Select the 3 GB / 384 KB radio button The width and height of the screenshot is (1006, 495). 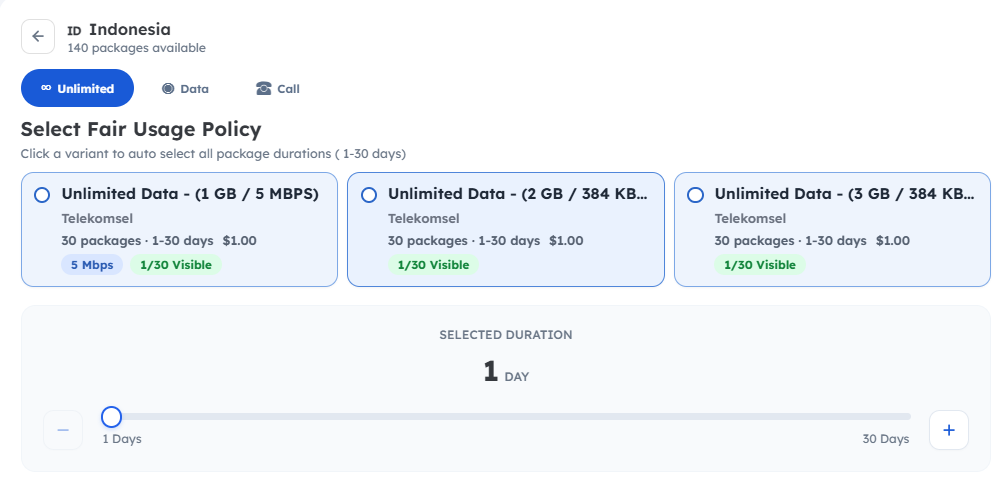[695, 195]
